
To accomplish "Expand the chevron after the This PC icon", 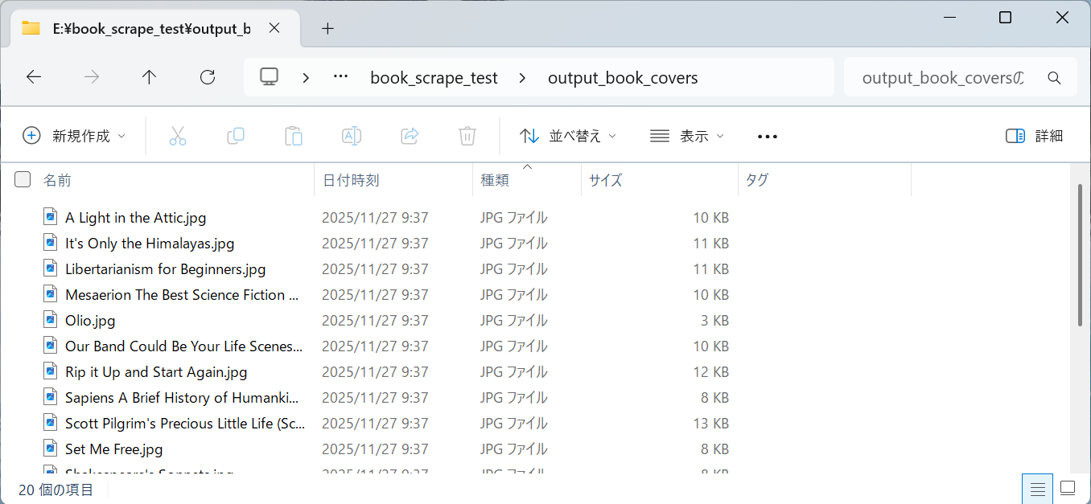I will [x=305, y=77].
